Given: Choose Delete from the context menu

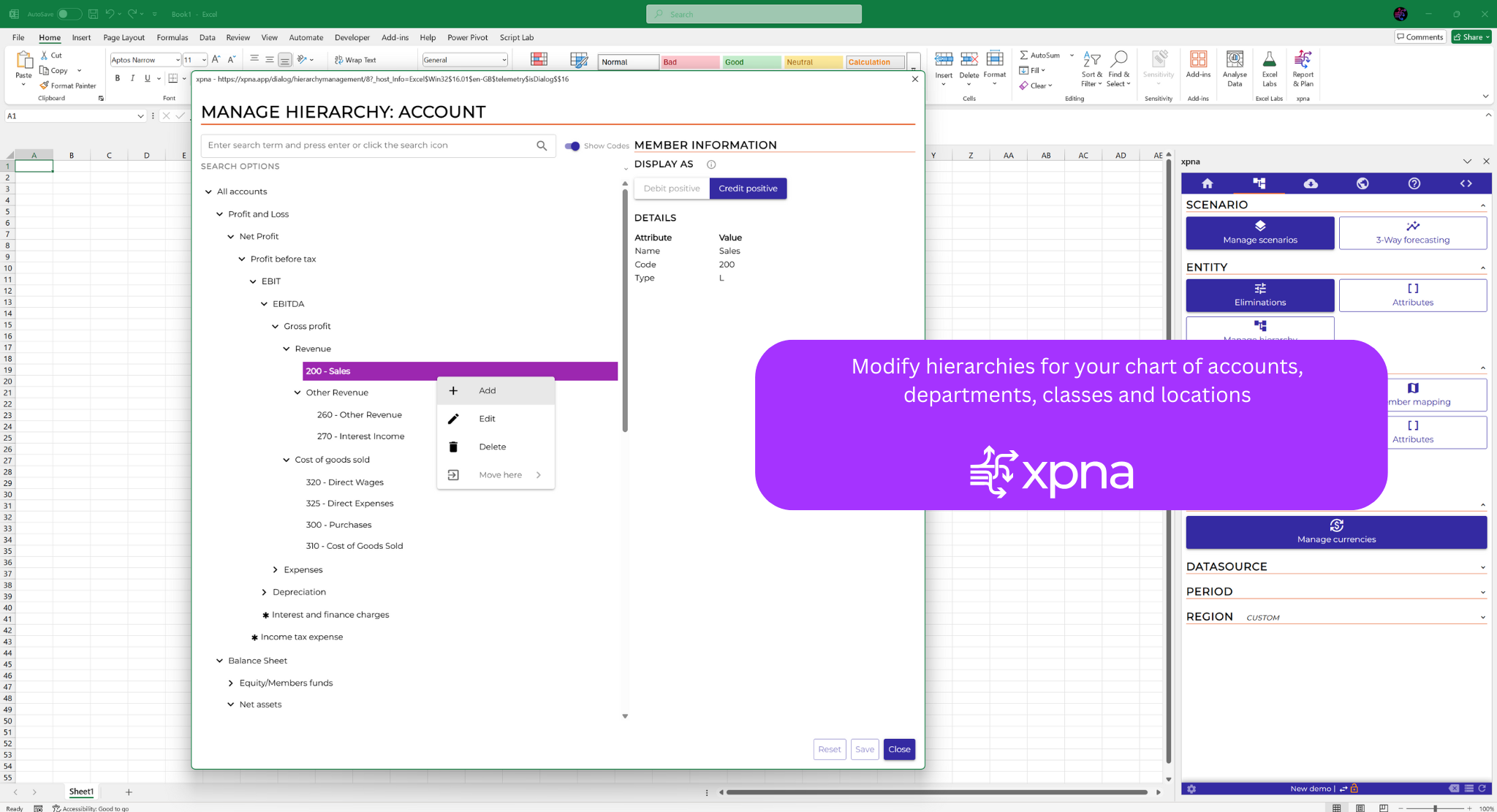Looking at the screenshot, I should [x=492, y=447].
